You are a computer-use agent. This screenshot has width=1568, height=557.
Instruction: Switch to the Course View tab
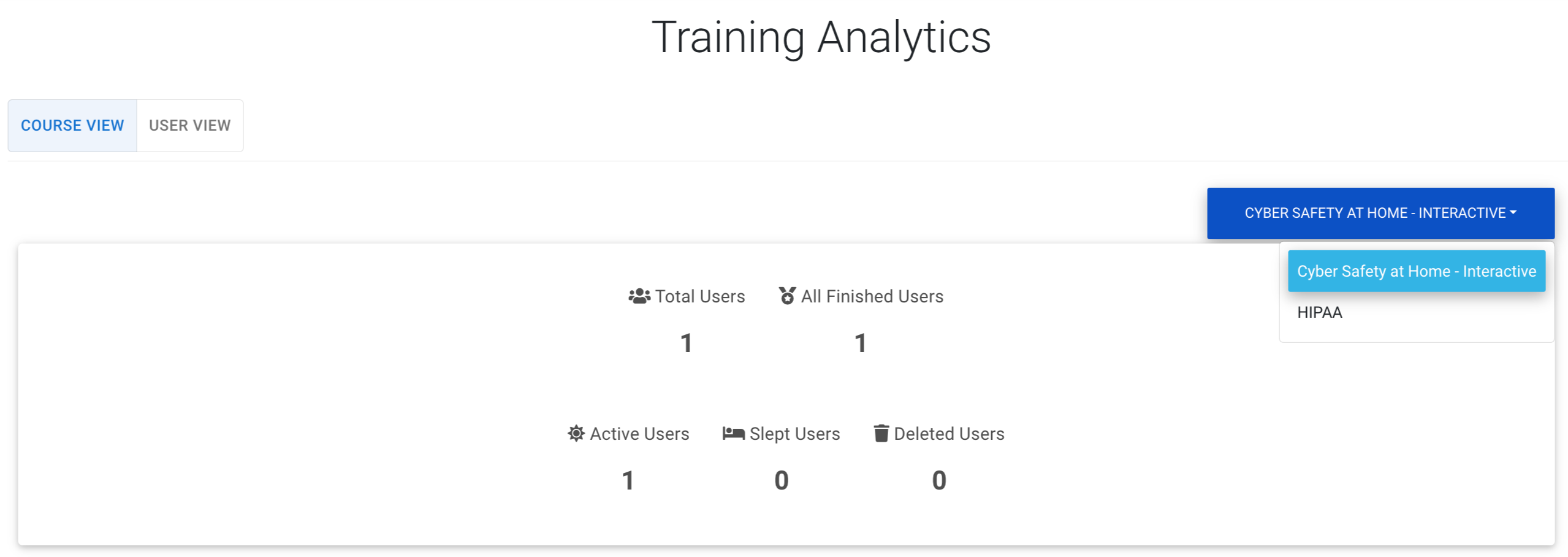coord(72,125)
